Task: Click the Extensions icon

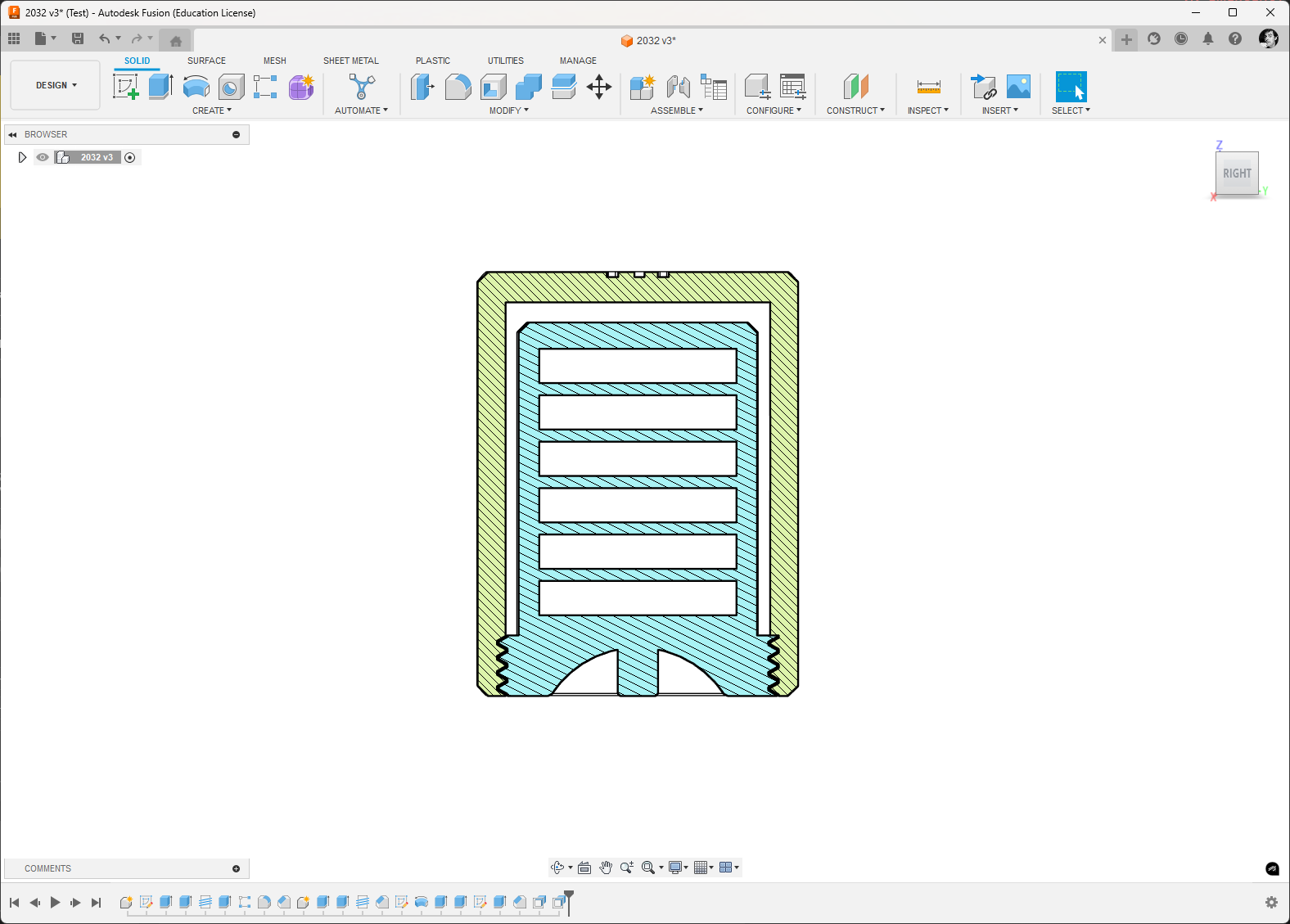Action: [1154, 38]
